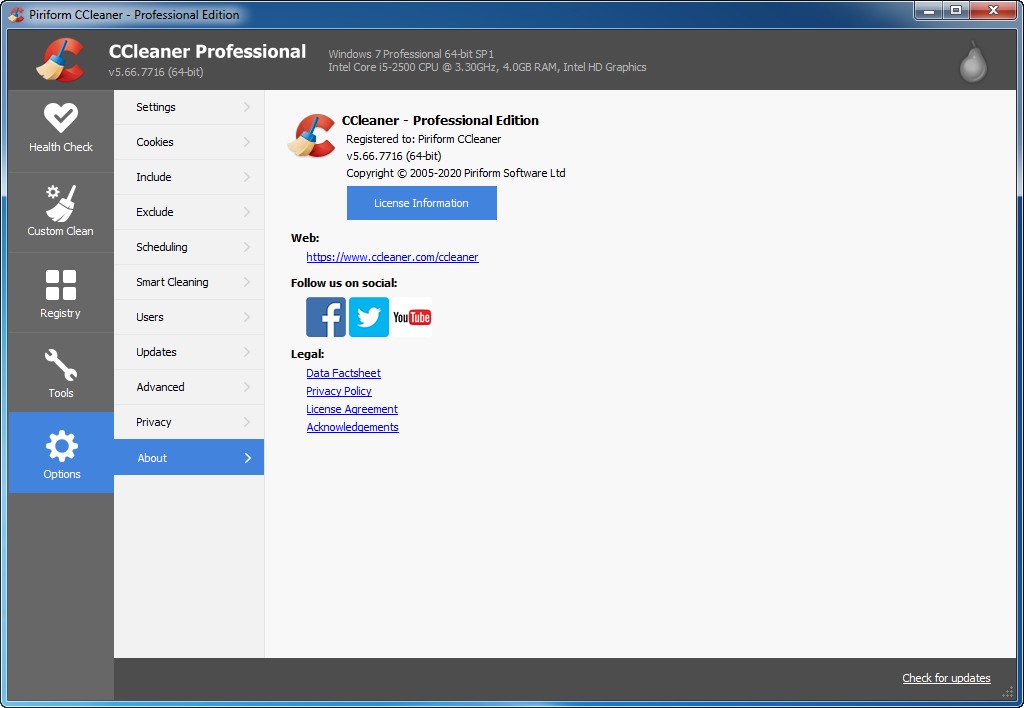Expand the Privacy chevron arrow
Viewport: 1024px width, 708px height.
point(247,422)
